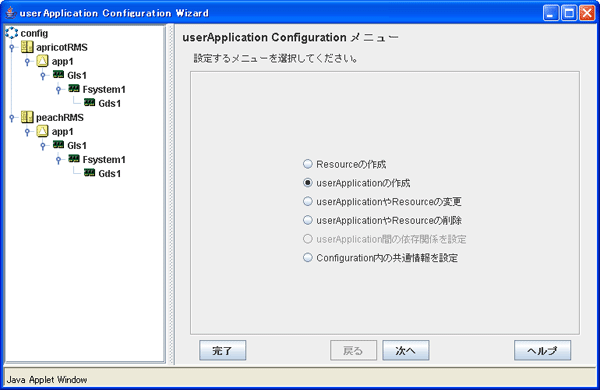The image size is (600, 390).
Task: Click the 完了 (Finish) button
Action: pyautogui.click(x=222, y=350)
